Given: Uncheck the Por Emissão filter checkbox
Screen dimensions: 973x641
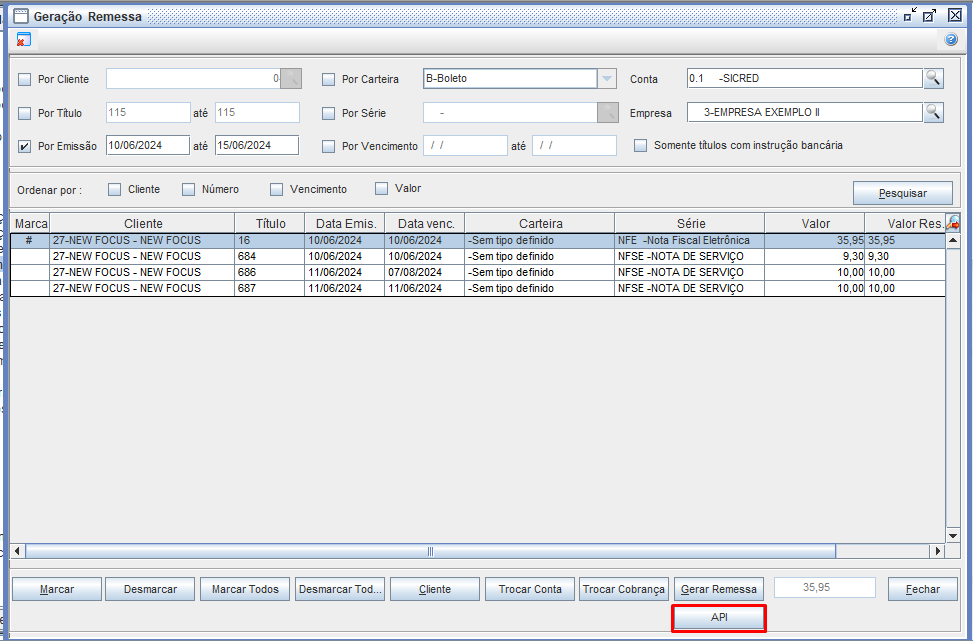Looking at the screenshot, I should click(24, 146).
